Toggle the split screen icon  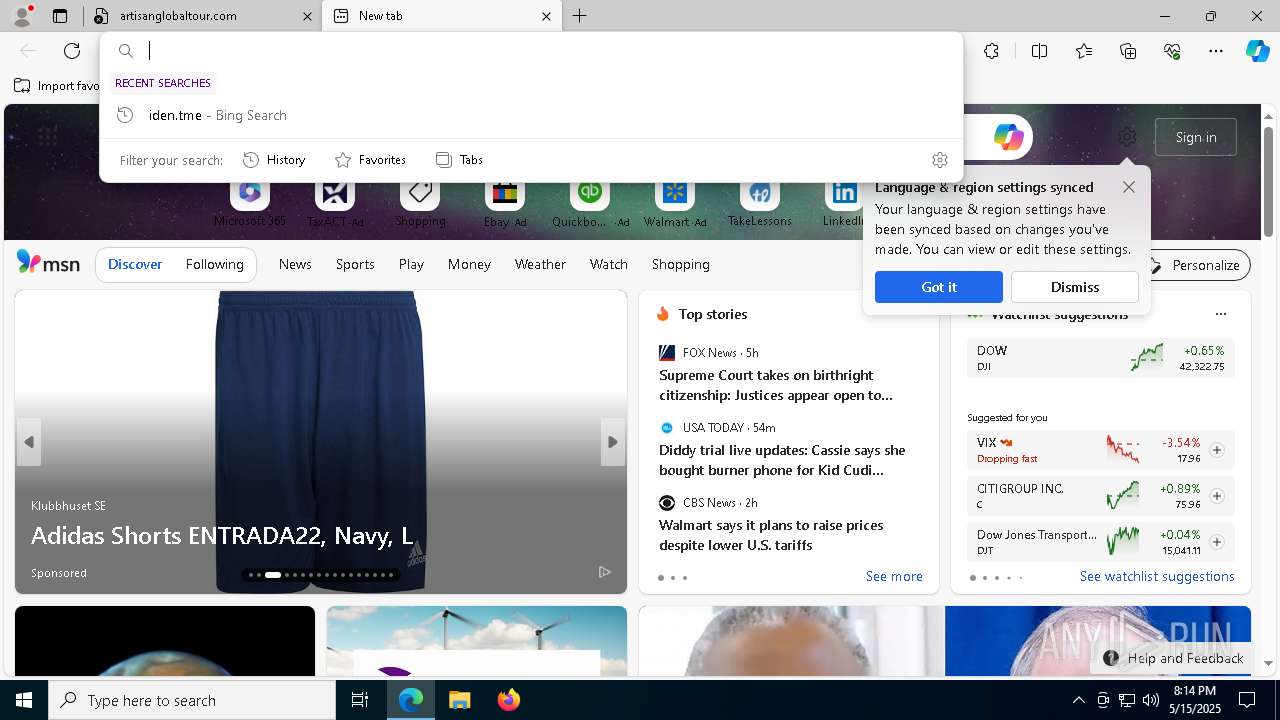[x=1039, y=51]
